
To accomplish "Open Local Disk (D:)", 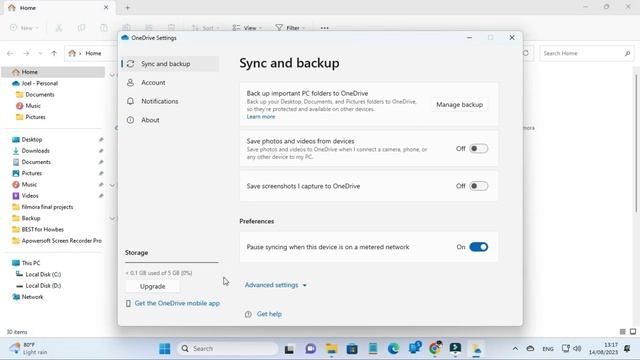I will 43,286.
